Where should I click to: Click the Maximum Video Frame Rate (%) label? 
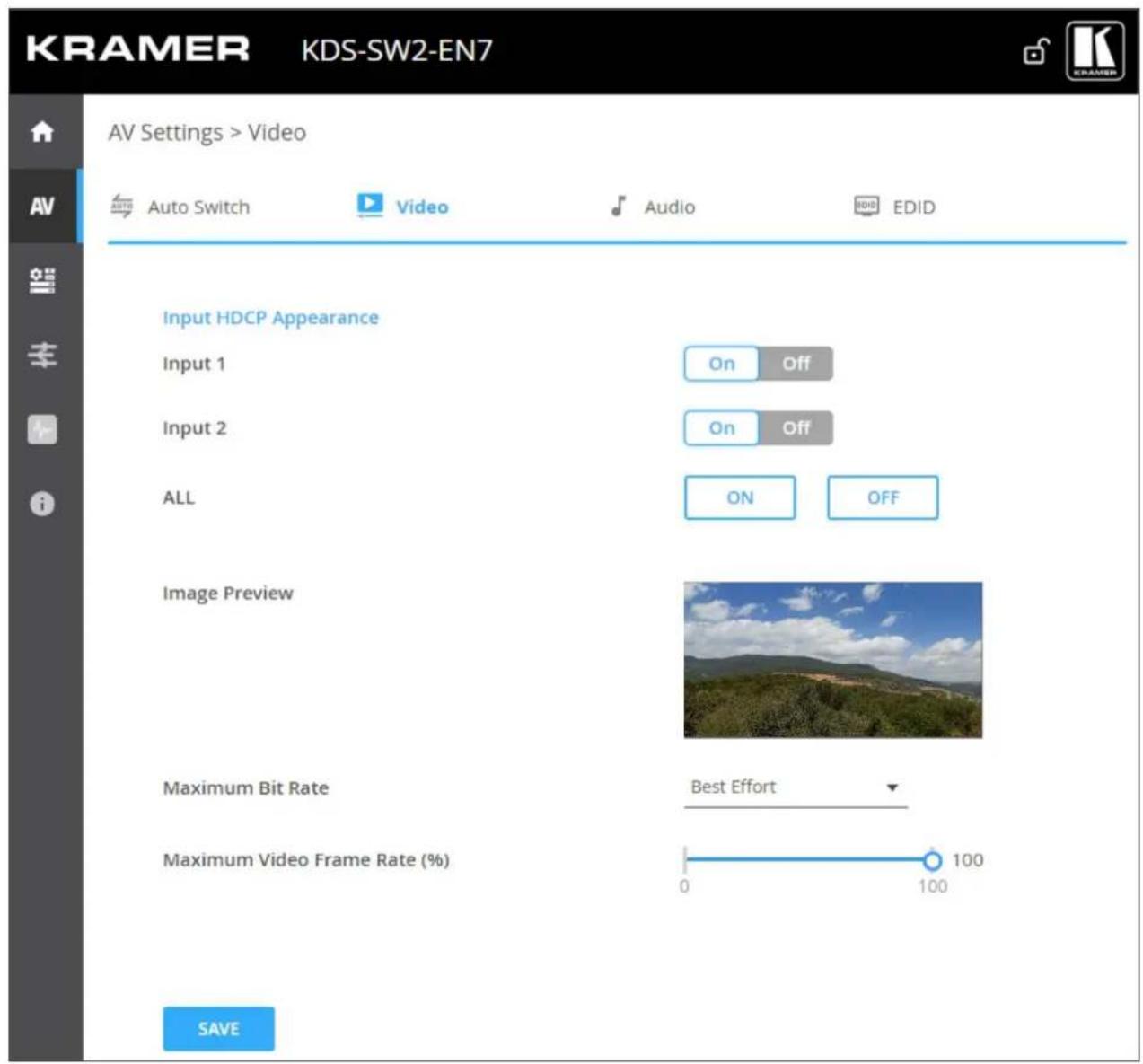[x=306, y=859]
